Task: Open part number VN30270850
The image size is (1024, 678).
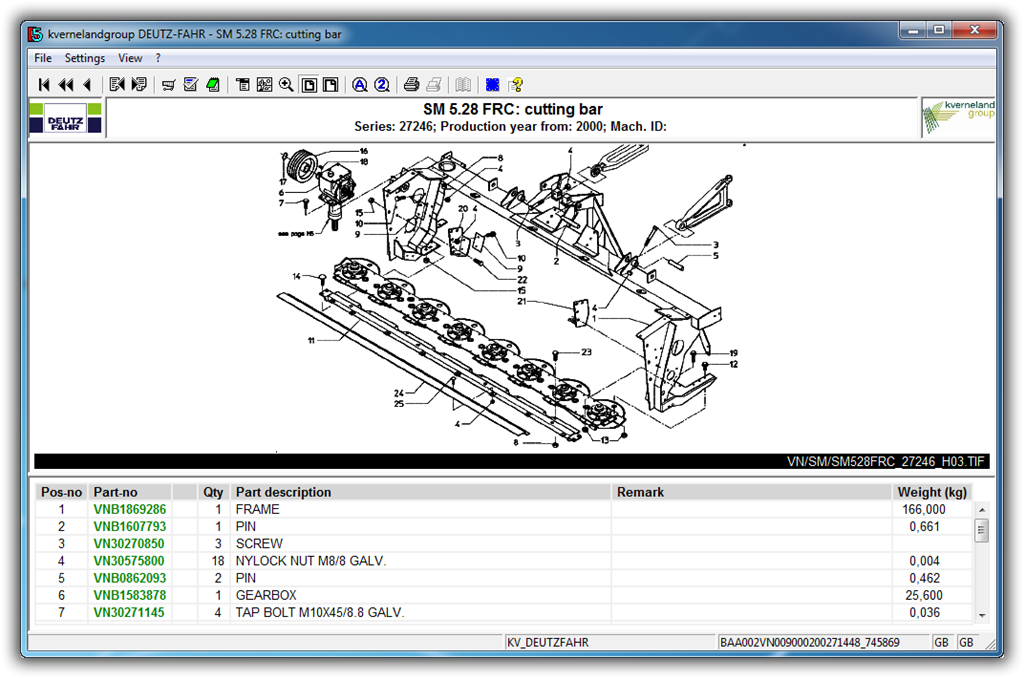Action: [129, 543]
